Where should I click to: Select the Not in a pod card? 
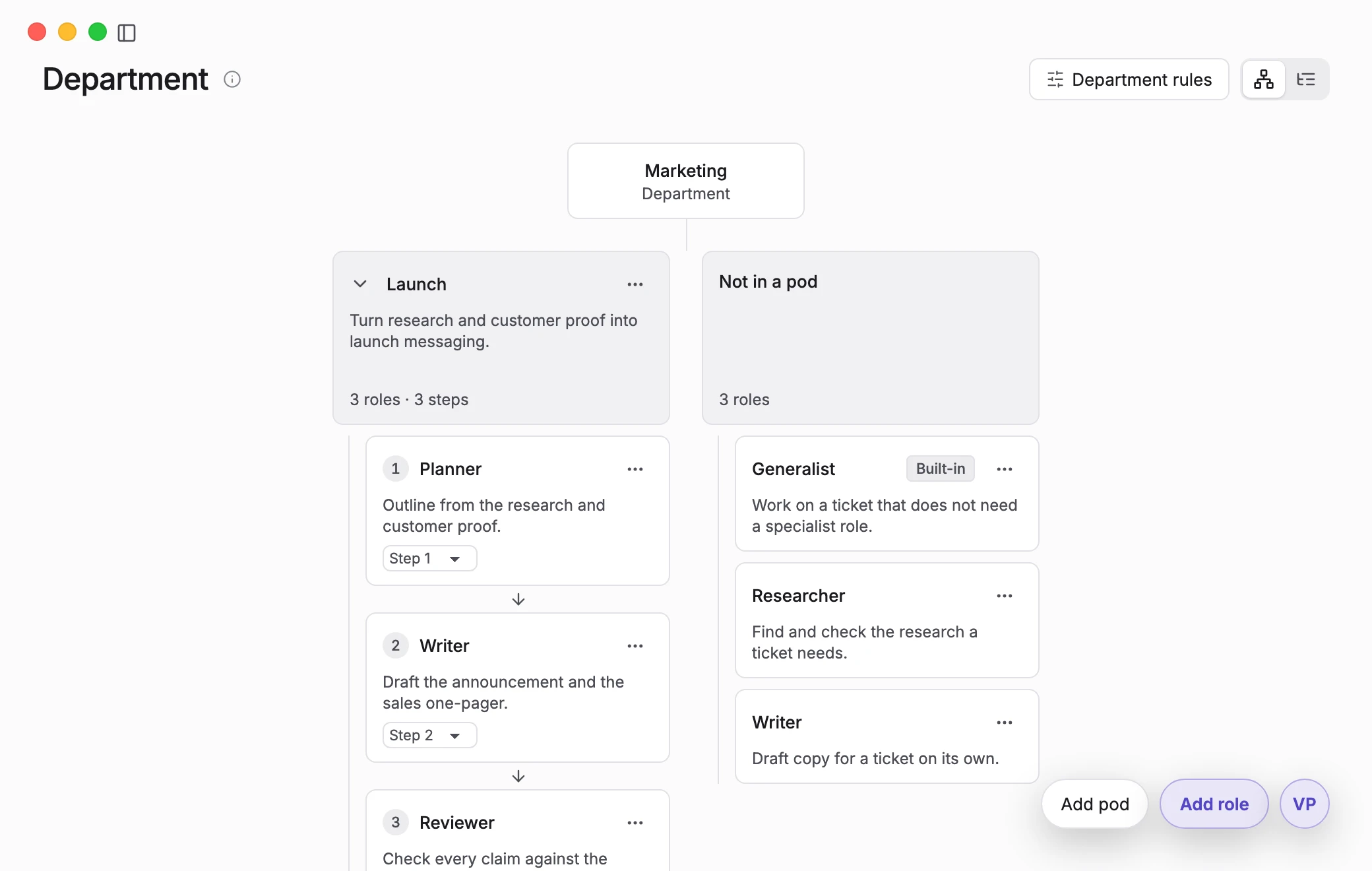(x=871, y=337)
